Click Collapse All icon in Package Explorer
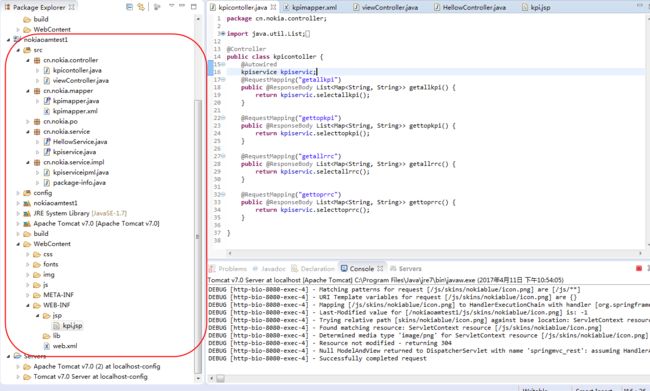This screenshot has width=650, height=391. coord(129,7)
